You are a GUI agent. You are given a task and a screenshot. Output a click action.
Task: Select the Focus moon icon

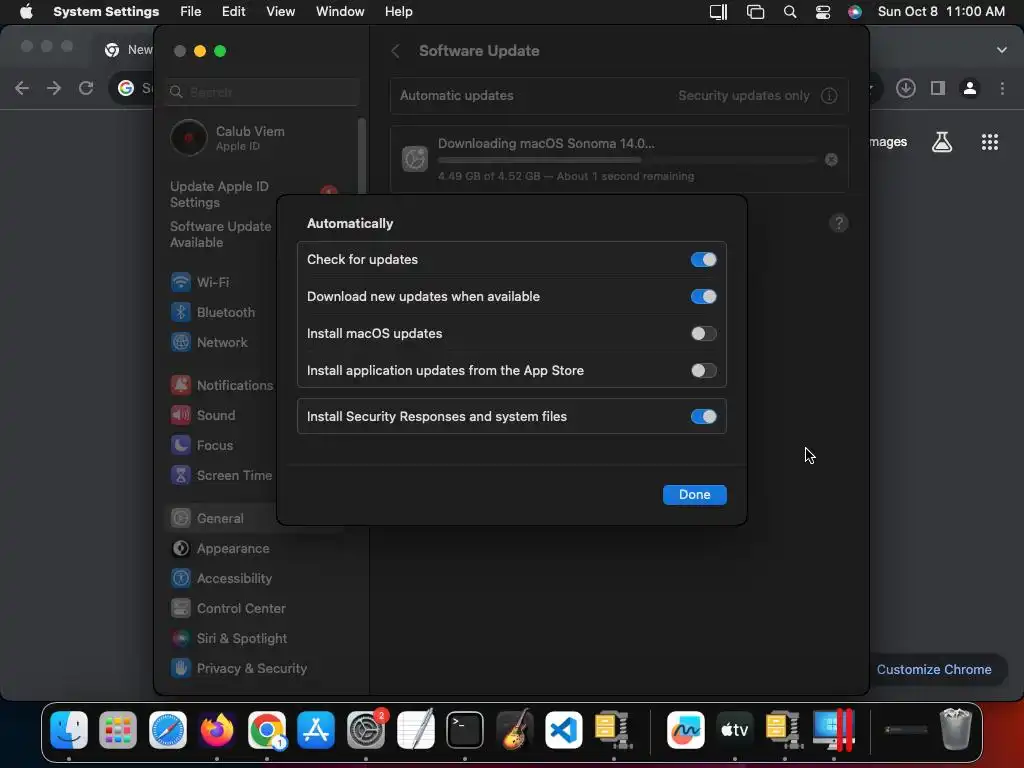(181, 445)
